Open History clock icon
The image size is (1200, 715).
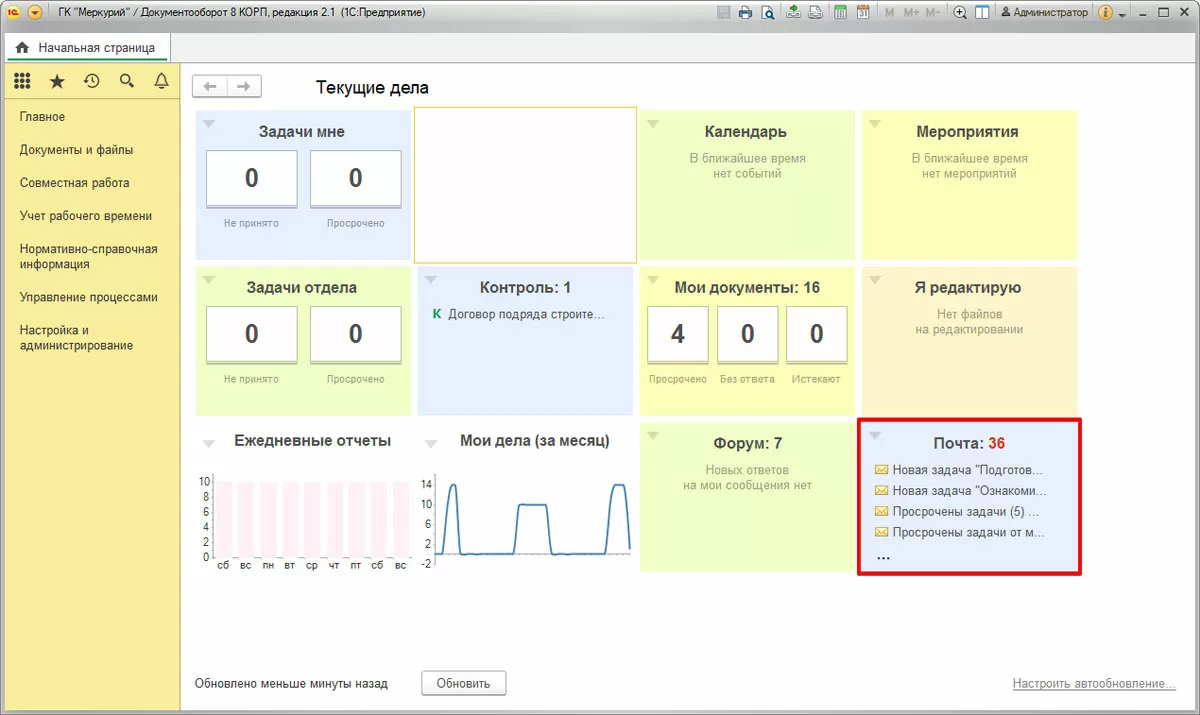(92, 82)
